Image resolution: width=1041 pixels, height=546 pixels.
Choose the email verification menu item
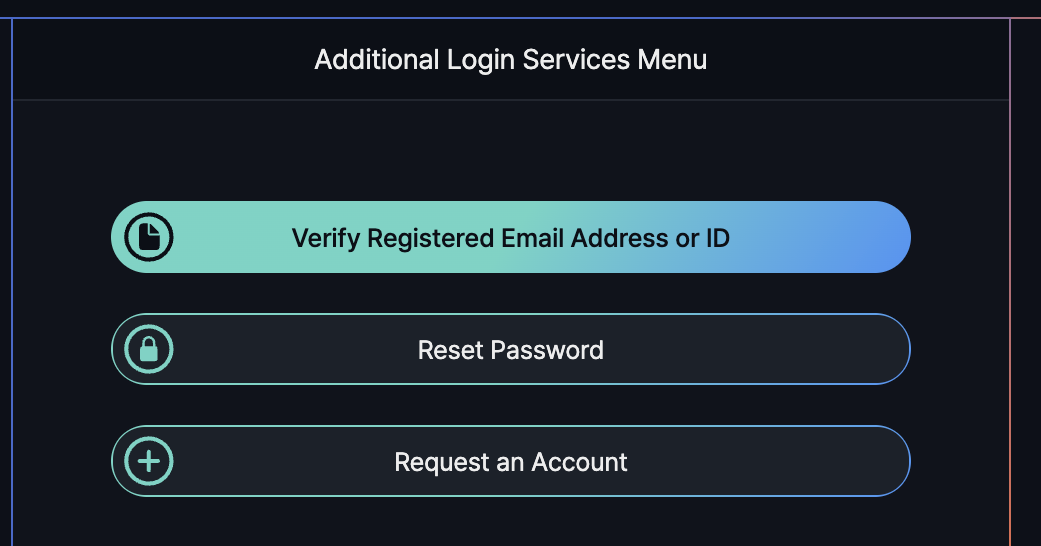click(510, 238)
